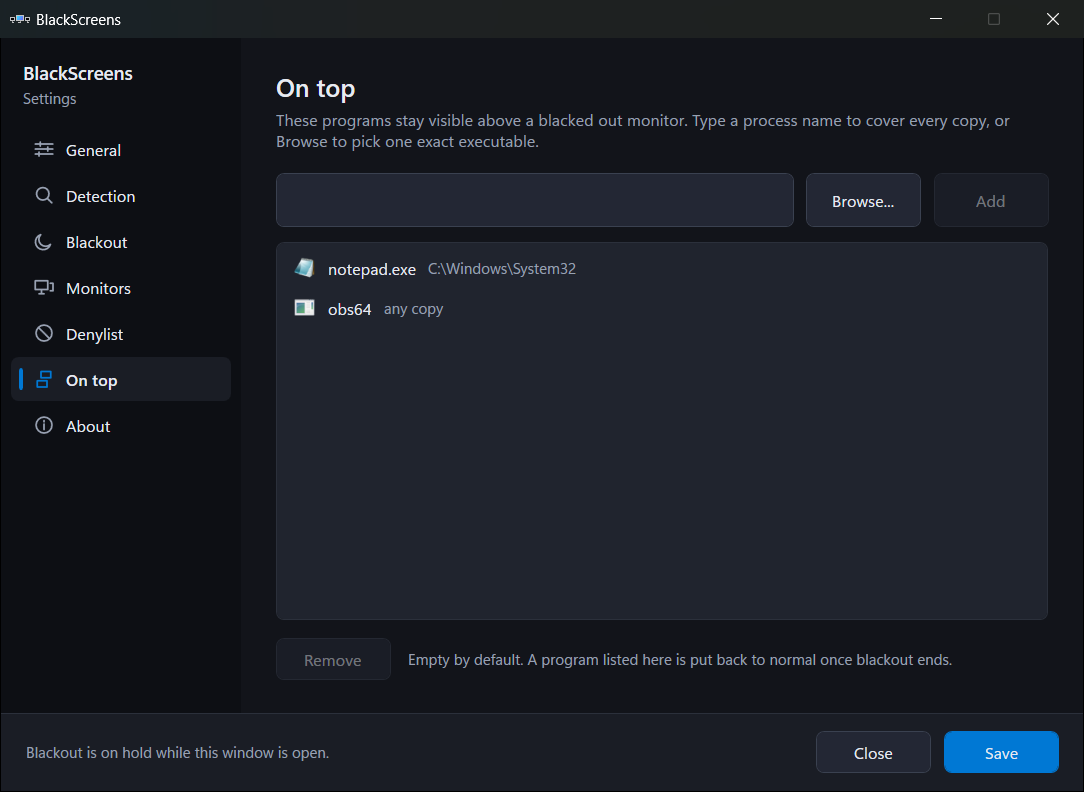Click the Close button in the footer

[x=873, y=753]
